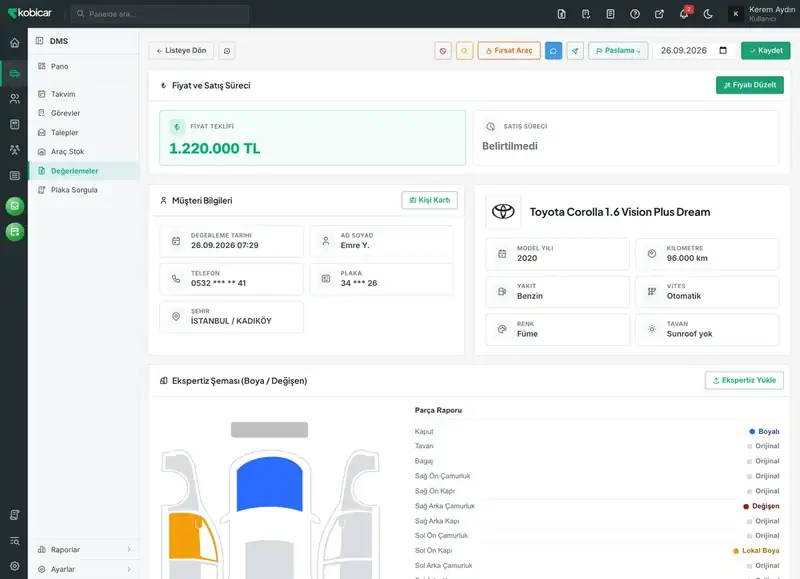Click the orange search icon button

click(x=464, y=51)
